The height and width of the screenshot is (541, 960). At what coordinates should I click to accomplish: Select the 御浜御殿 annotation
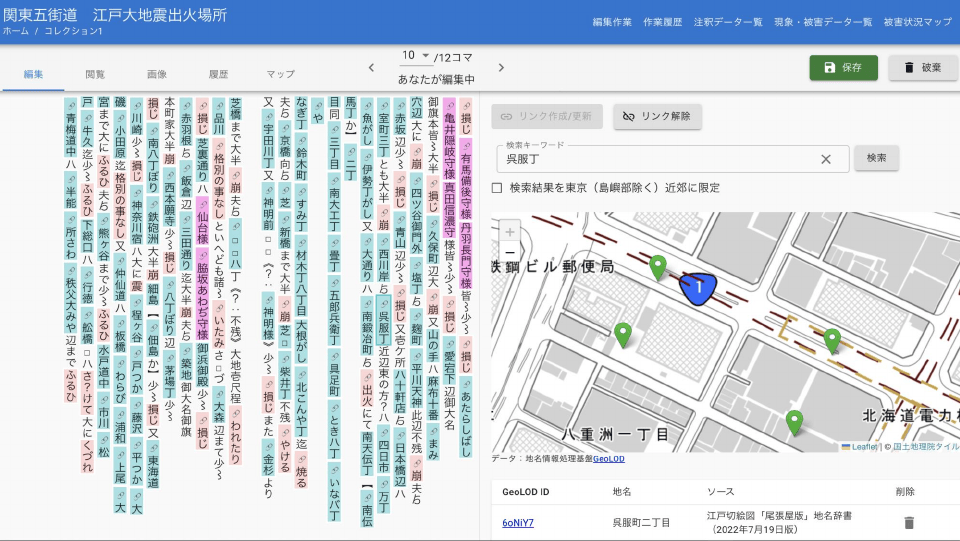[x=202, y=367]
